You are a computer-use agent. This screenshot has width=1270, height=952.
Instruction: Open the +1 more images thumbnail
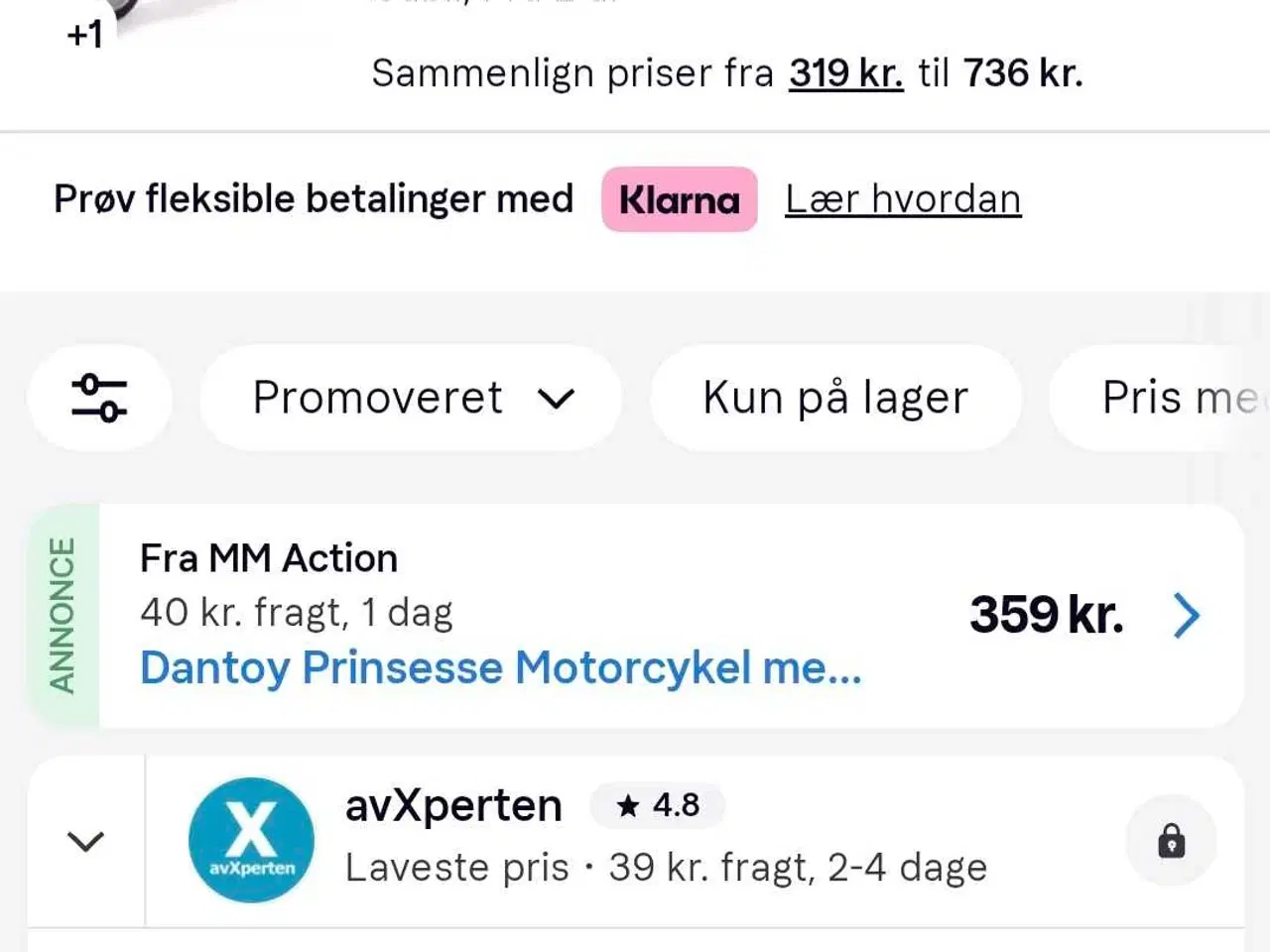(84, 35)
